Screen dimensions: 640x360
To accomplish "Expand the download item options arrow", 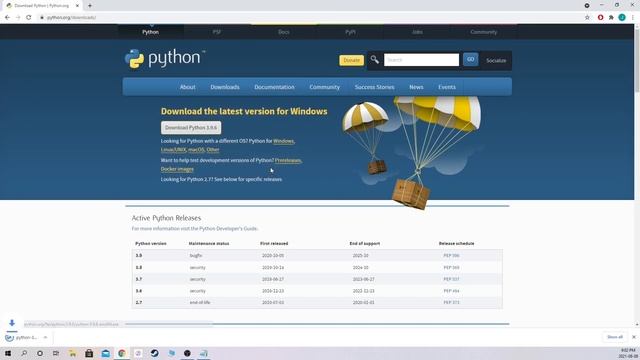I will tap(45, 338).
